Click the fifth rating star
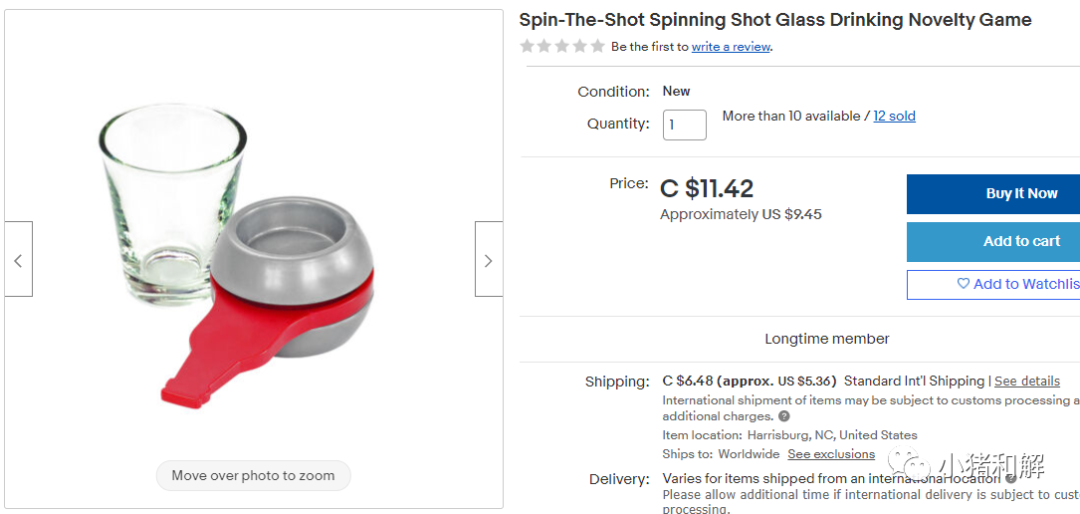 597,46
